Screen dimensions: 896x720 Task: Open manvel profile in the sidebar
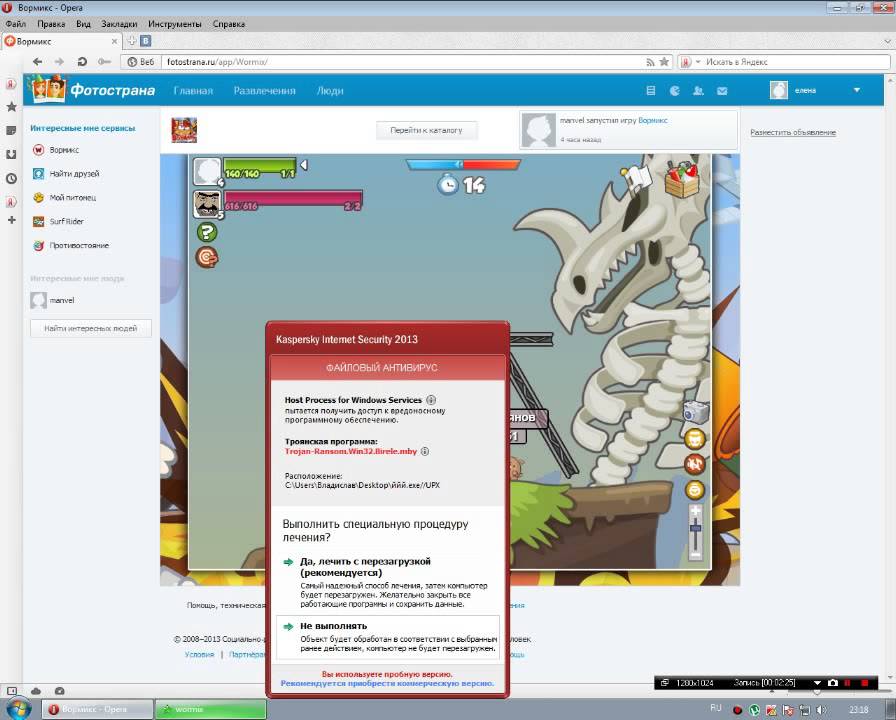click(x=53, y=300)
